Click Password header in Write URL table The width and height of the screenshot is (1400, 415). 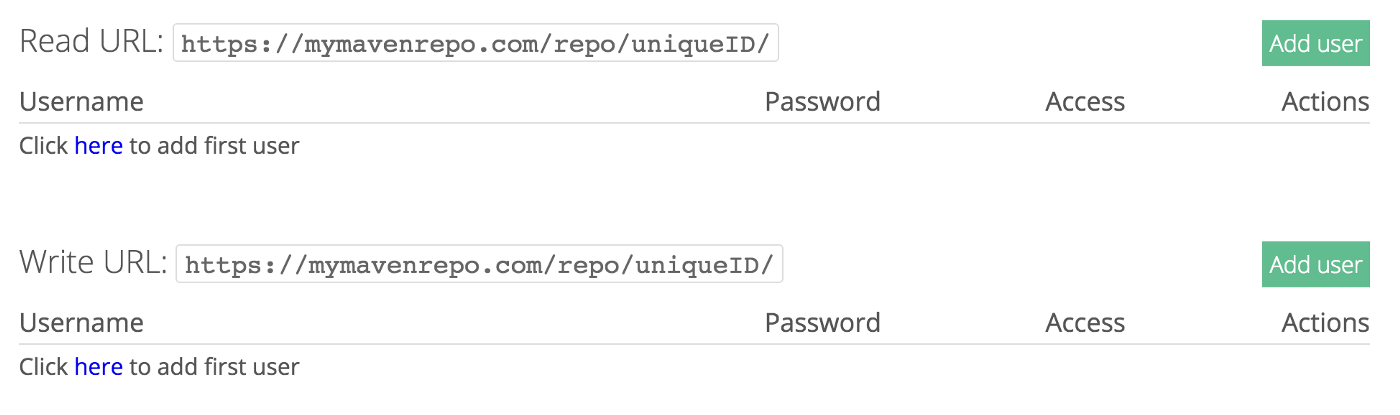tap(822, 323)
